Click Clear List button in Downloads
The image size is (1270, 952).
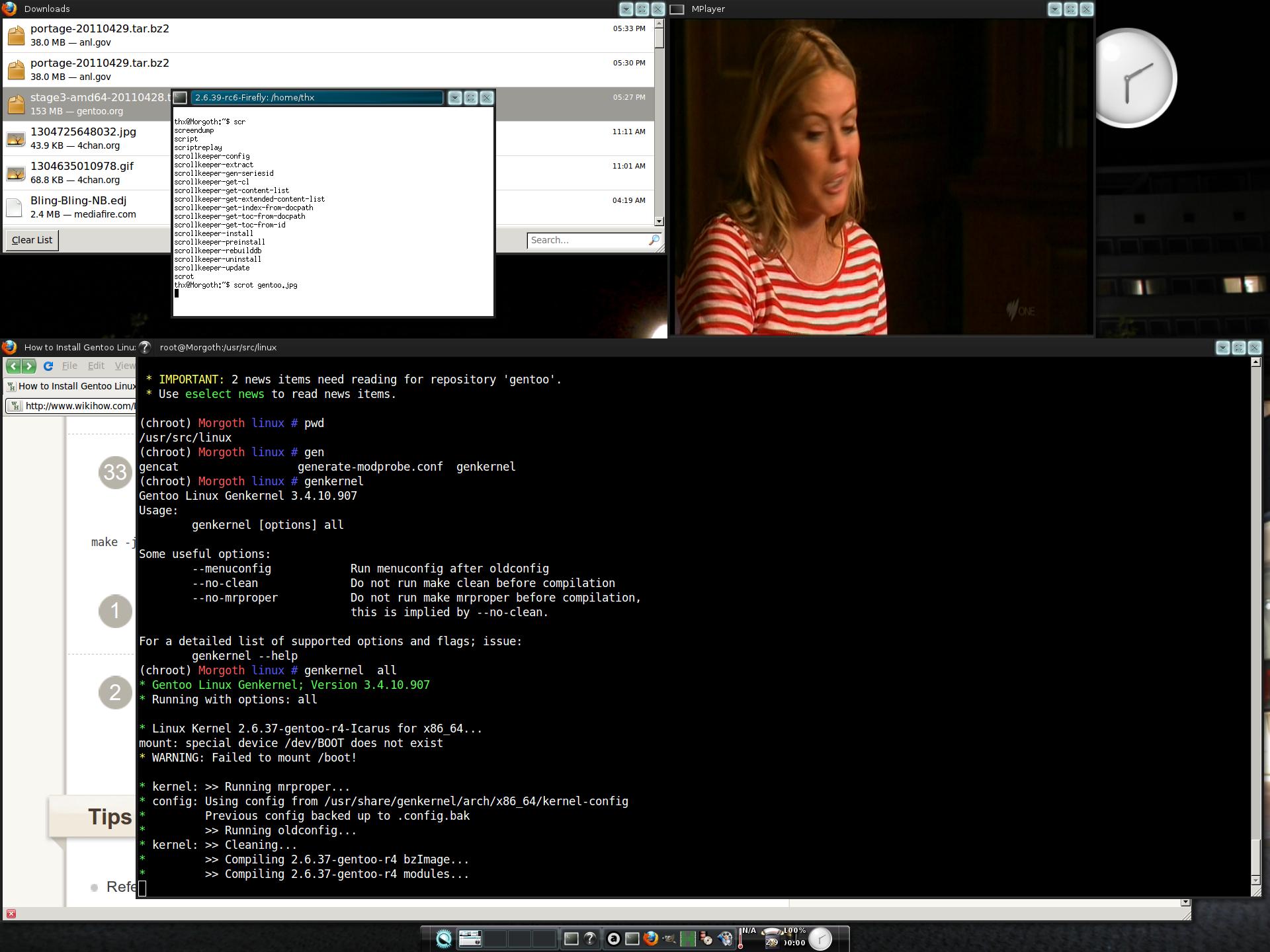tap(32, 240)
